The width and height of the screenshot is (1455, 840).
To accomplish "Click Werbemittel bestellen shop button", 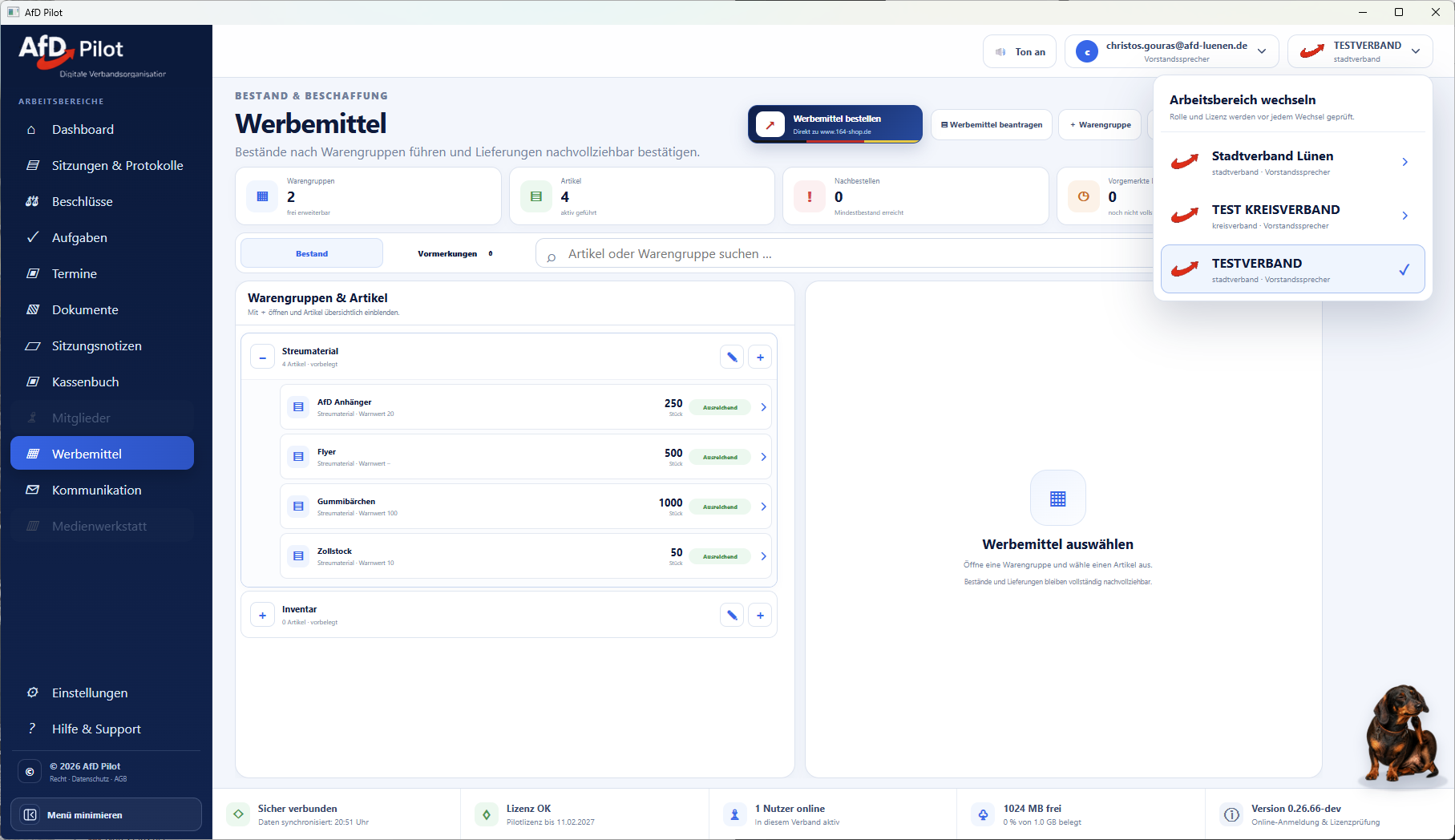I will coord(835,124).
